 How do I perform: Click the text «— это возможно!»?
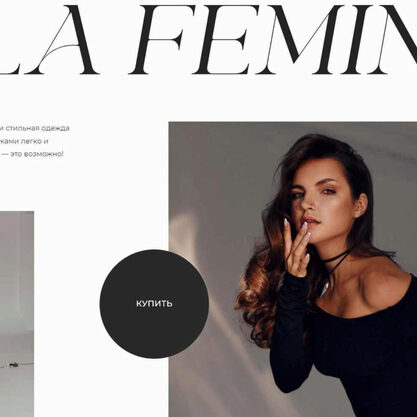coord(32,154)
